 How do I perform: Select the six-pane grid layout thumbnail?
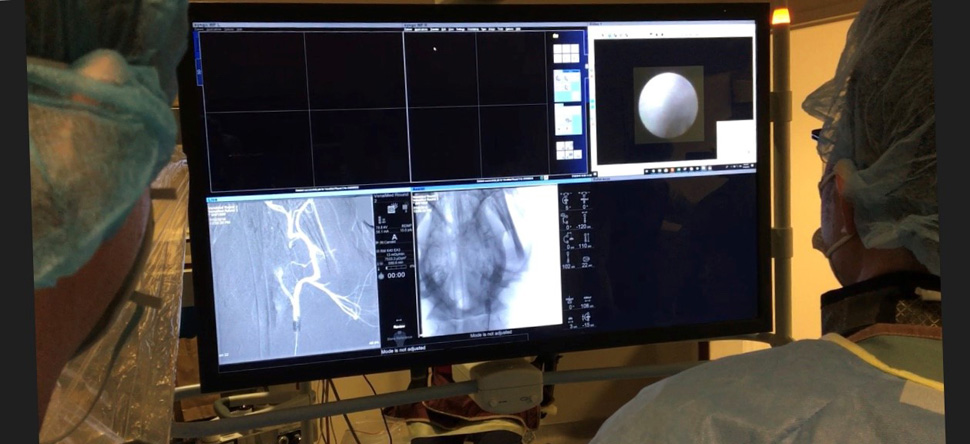(x=566, y=54)
